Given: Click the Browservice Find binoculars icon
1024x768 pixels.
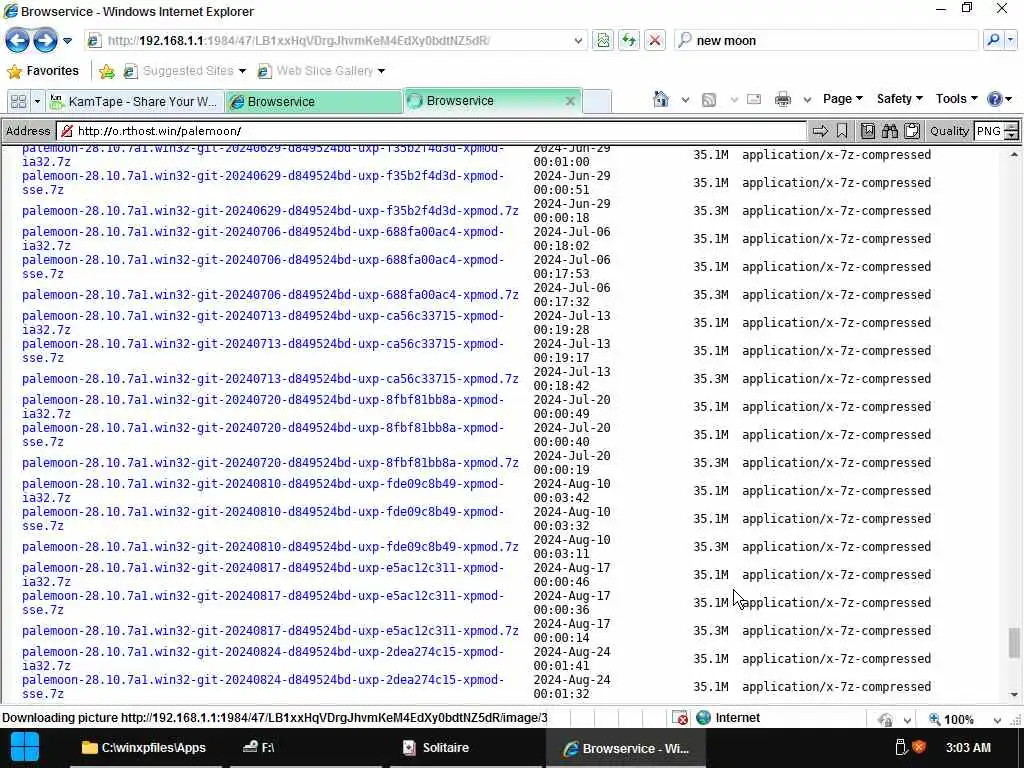Looking at the screenshot, I should (x=889, y=131).
